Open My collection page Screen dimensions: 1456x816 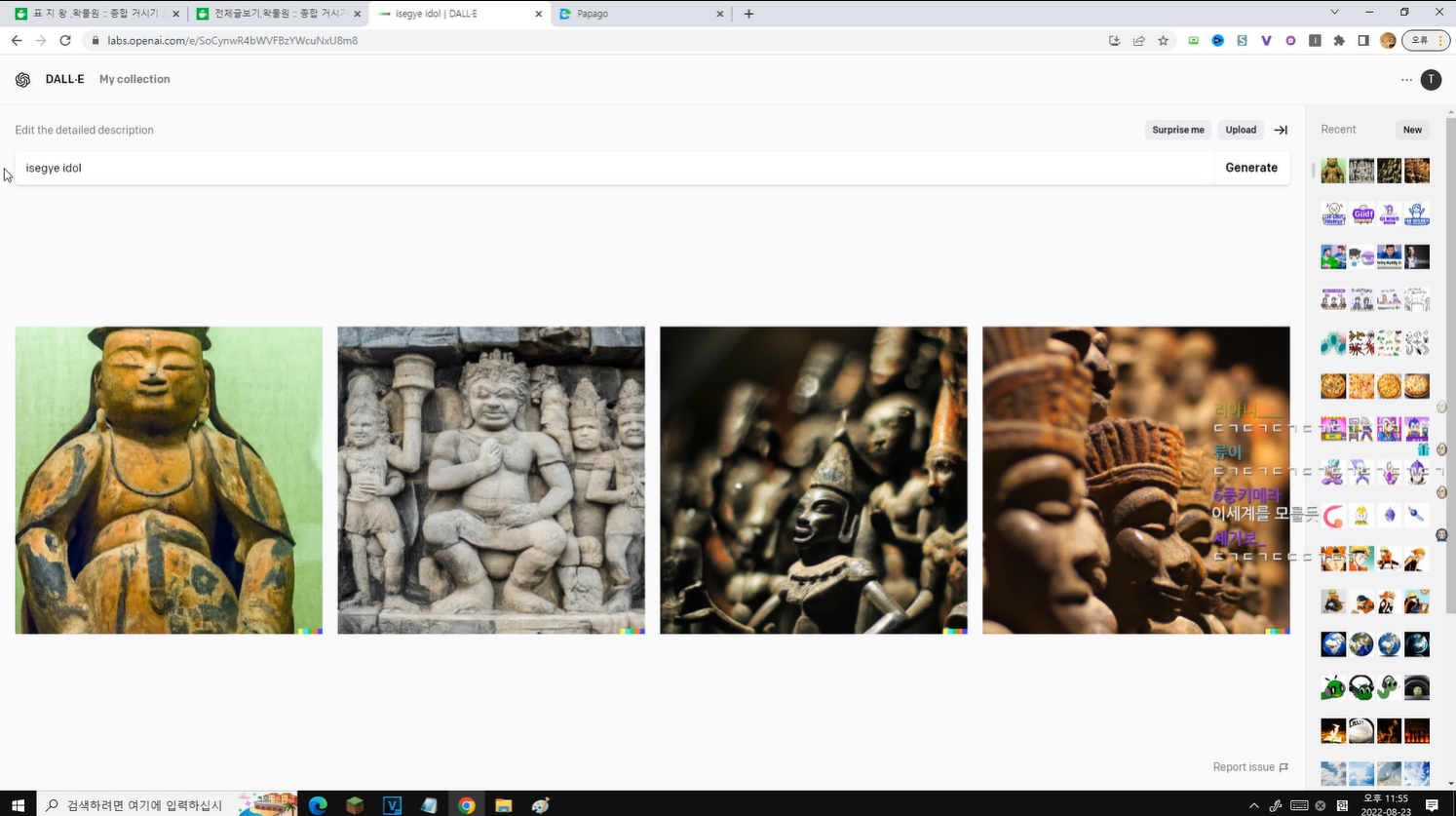[x=134, y=79]
